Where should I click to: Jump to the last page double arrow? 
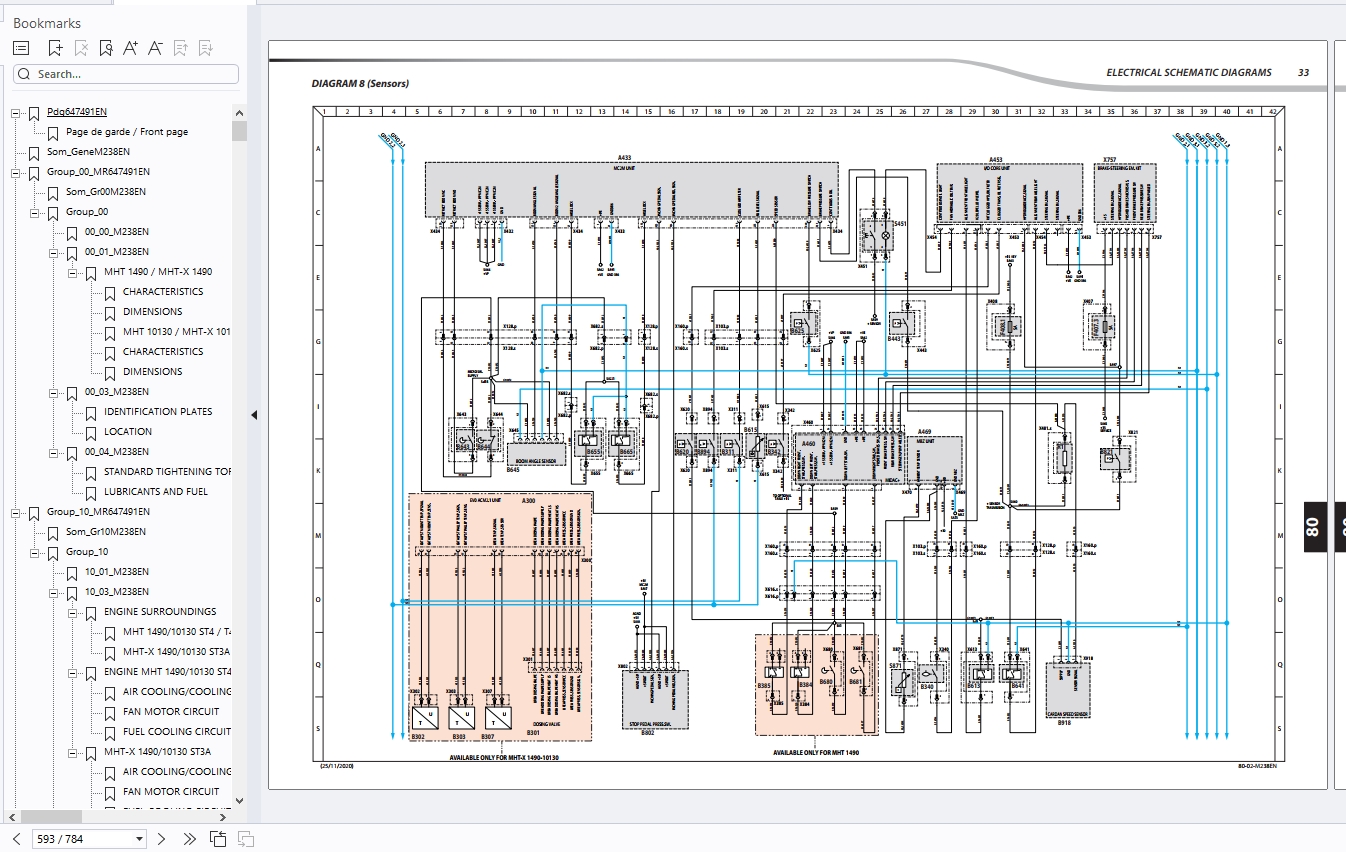(190, 839)
